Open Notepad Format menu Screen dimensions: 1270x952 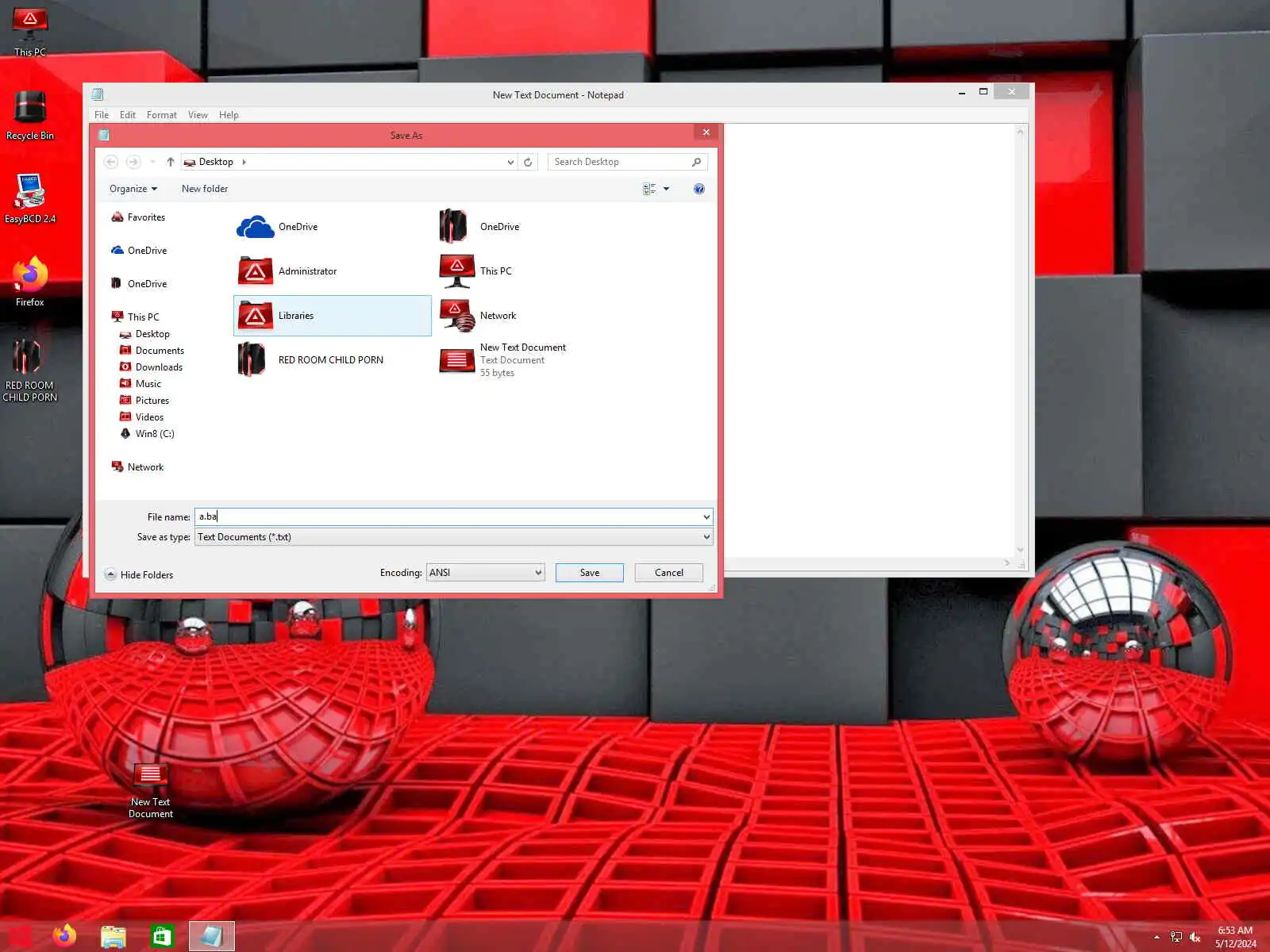click(162, 115)
